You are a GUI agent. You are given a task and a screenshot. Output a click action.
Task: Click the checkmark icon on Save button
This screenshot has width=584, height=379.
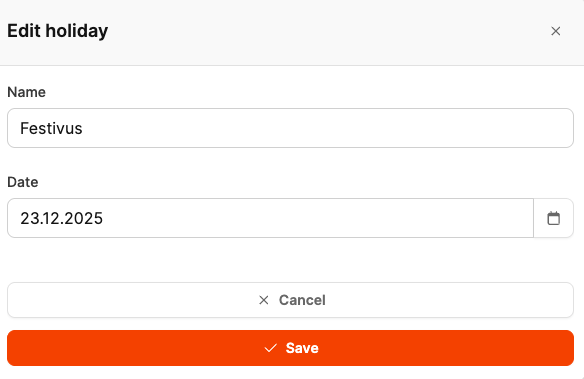point(271,348)
